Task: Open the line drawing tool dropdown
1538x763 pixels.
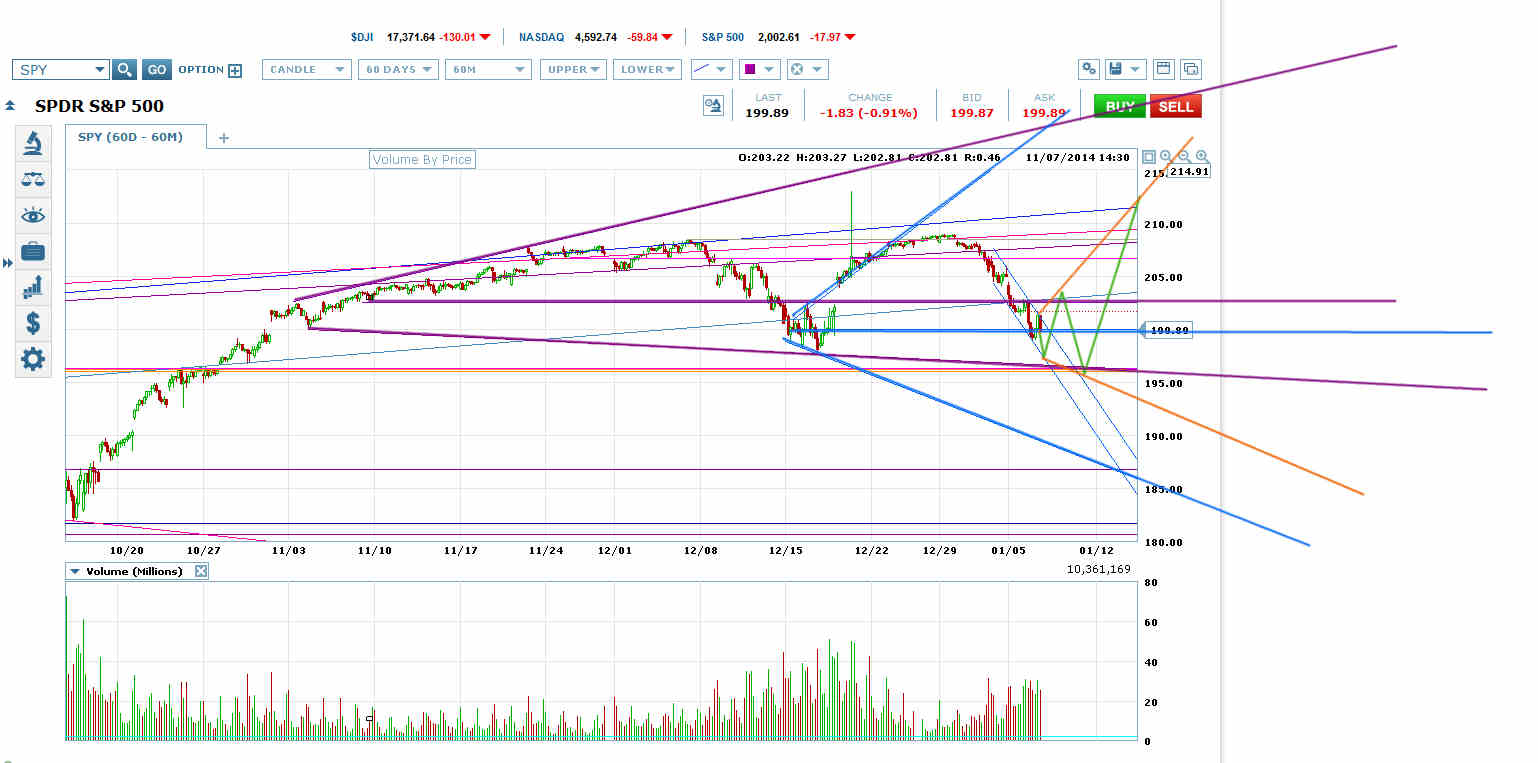Action: pyautogui.click(x=712, y=69)
